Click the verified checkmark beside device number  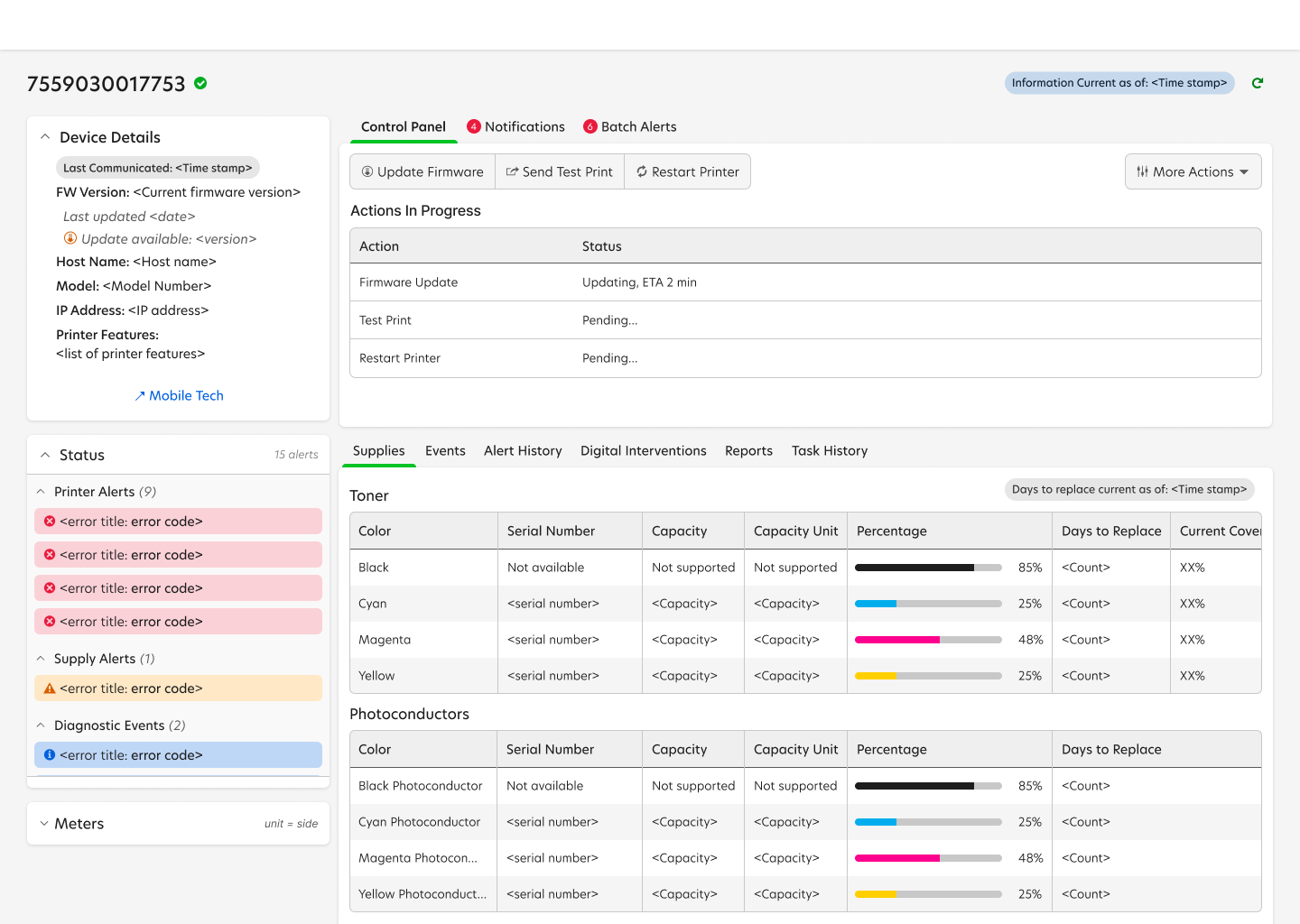(x=200, y=83)
